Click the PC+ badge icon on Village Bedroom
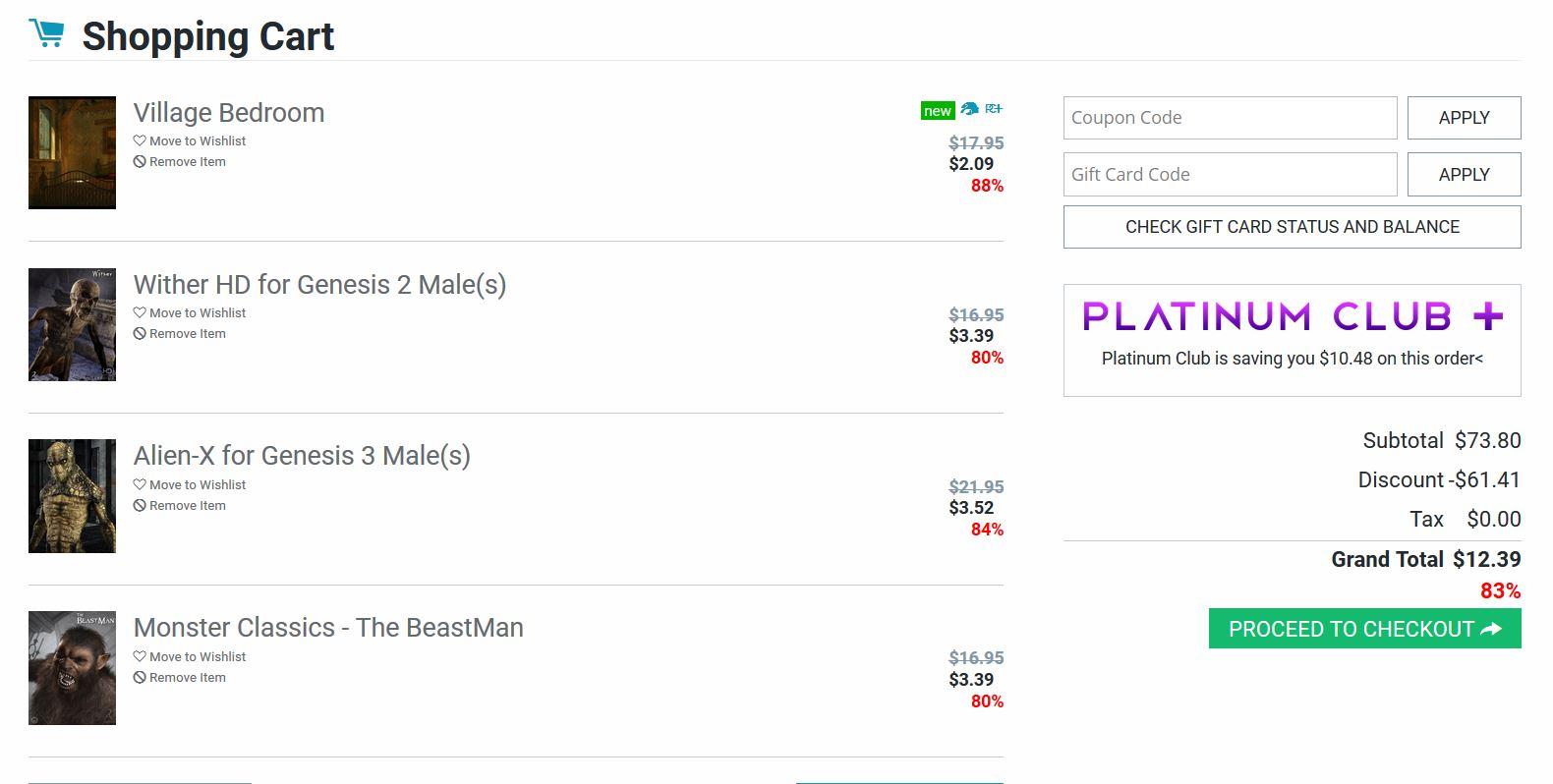This screenshot has height=784, width=1553. 994,109
